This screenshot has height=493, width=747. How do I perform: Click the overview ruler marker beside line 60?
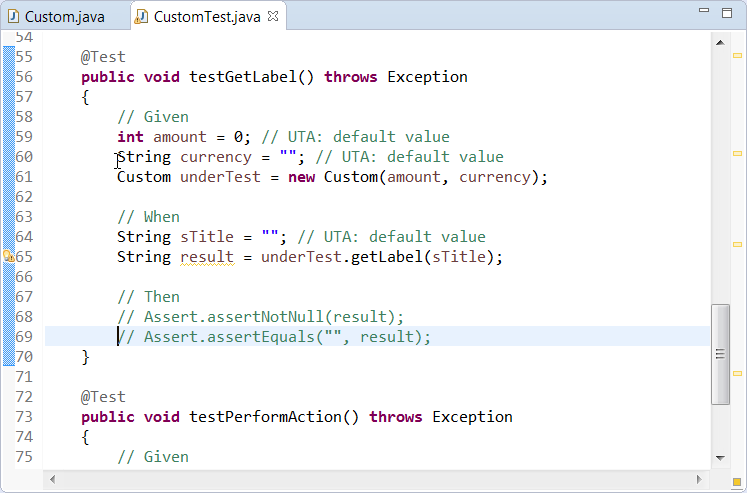coord(737,153)
